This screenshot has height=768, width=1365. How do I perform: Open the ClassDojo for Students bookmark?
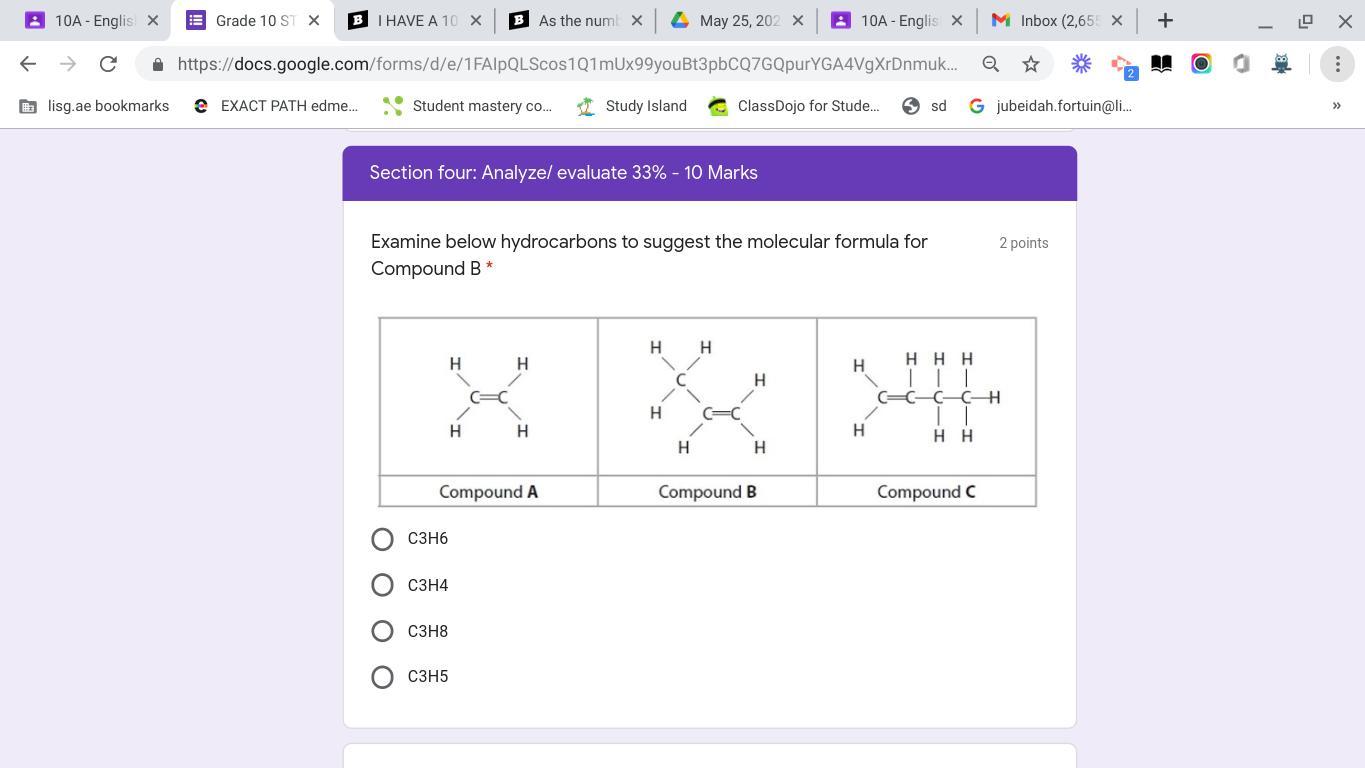point(794,106)
